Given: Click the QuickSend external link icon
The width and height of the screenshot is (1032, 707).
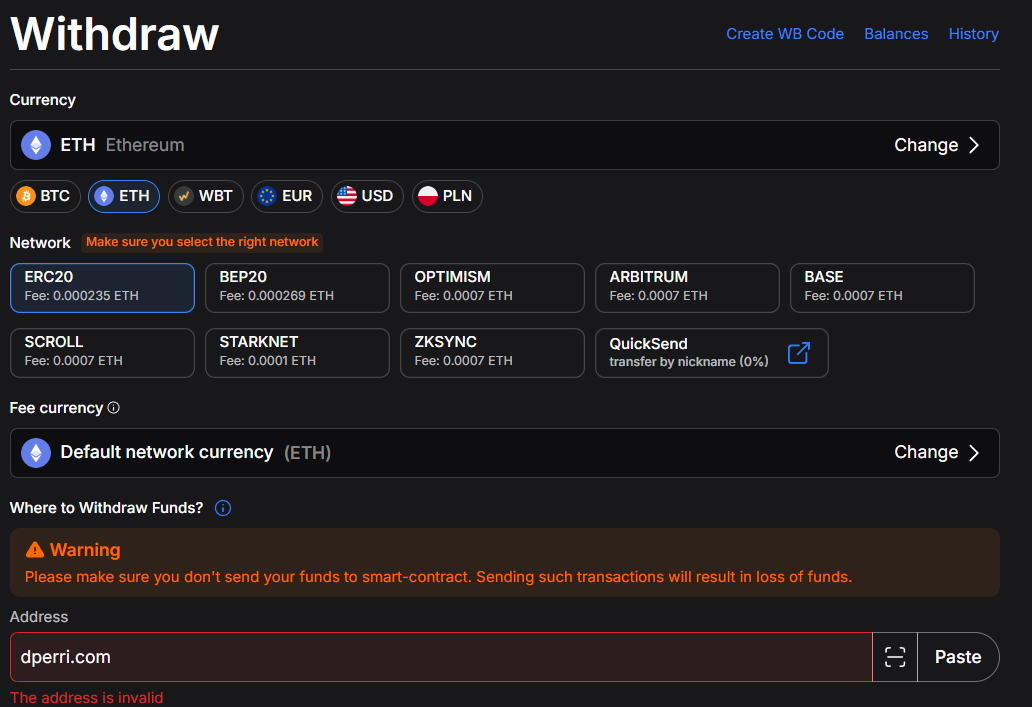Looking at the screenshot, I should point(798,353).
